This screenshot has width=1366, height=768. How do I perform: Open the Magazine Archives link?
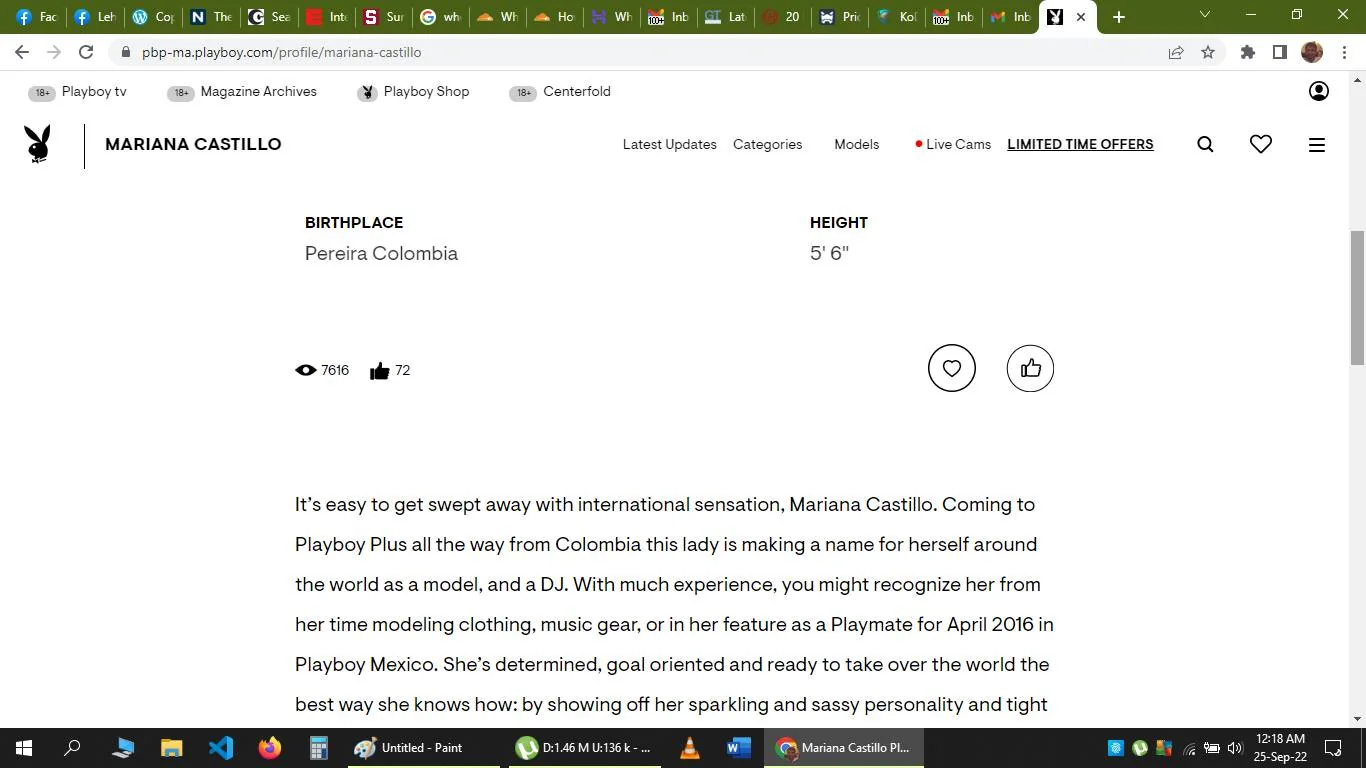[258, 91]
